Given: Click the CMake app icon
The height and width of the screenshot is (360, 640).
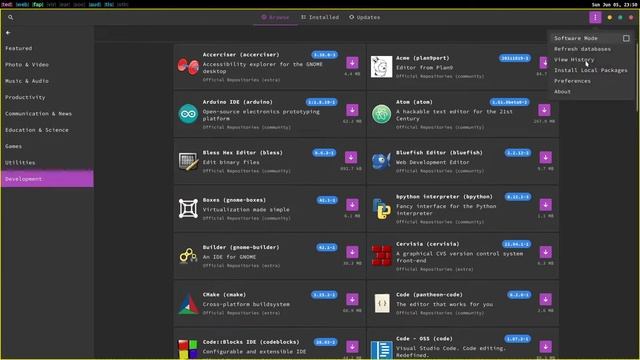Looking at the screenshot, I should pyautogui.click(x=188, y=303).
